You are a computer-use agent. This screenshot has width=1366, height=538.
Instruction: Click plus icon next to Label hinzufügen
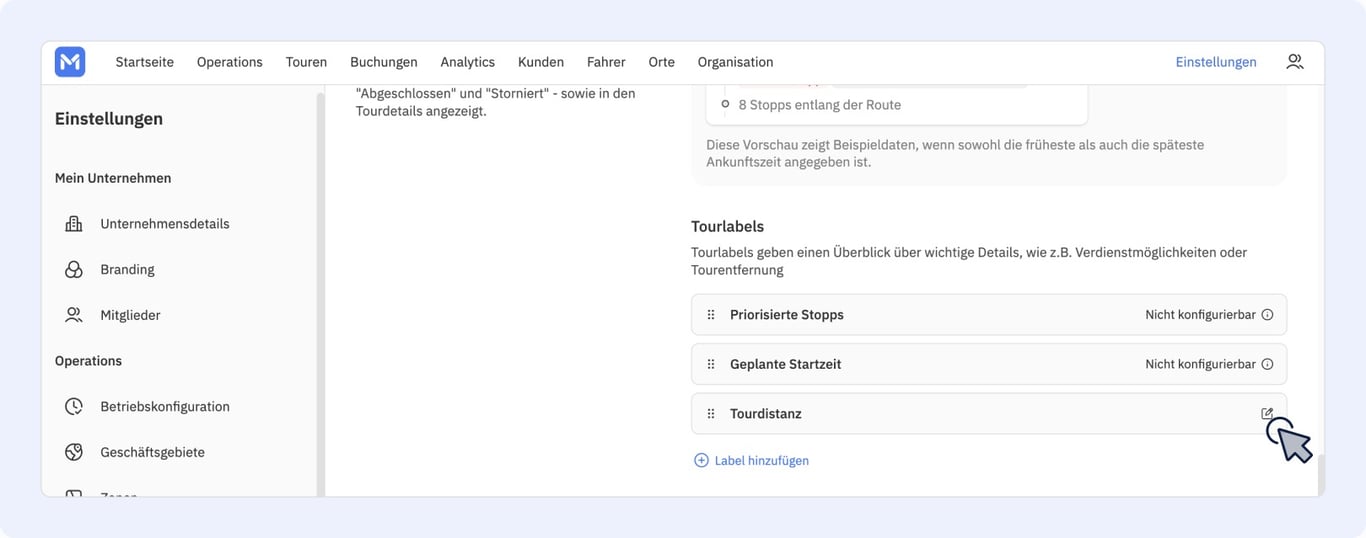point(701,460)
